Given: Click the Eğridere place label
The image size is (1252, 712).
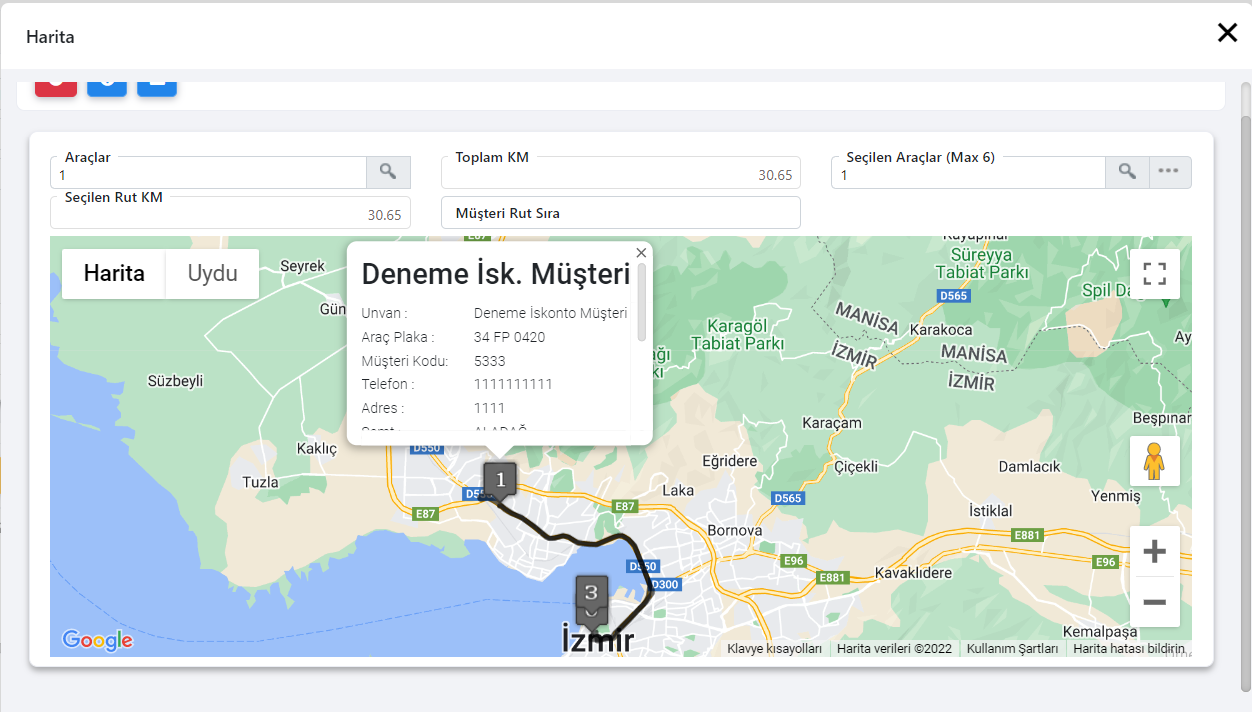Looking at the screenshot, I should coord(730,461).
